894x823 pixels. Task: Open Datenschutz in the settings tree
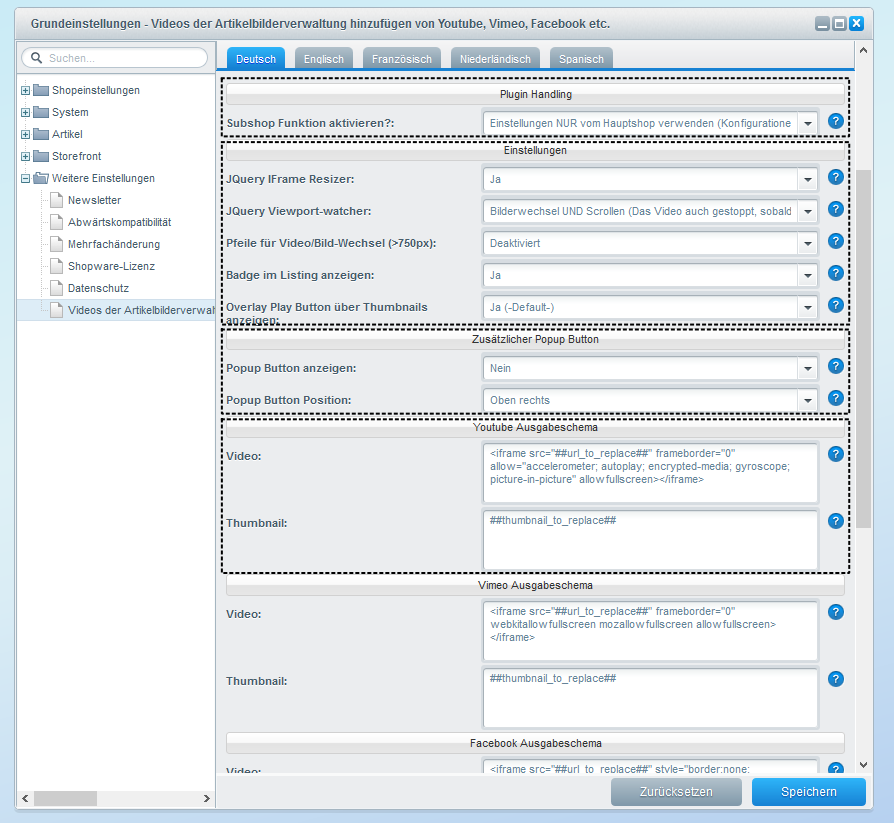click(98, 288)
